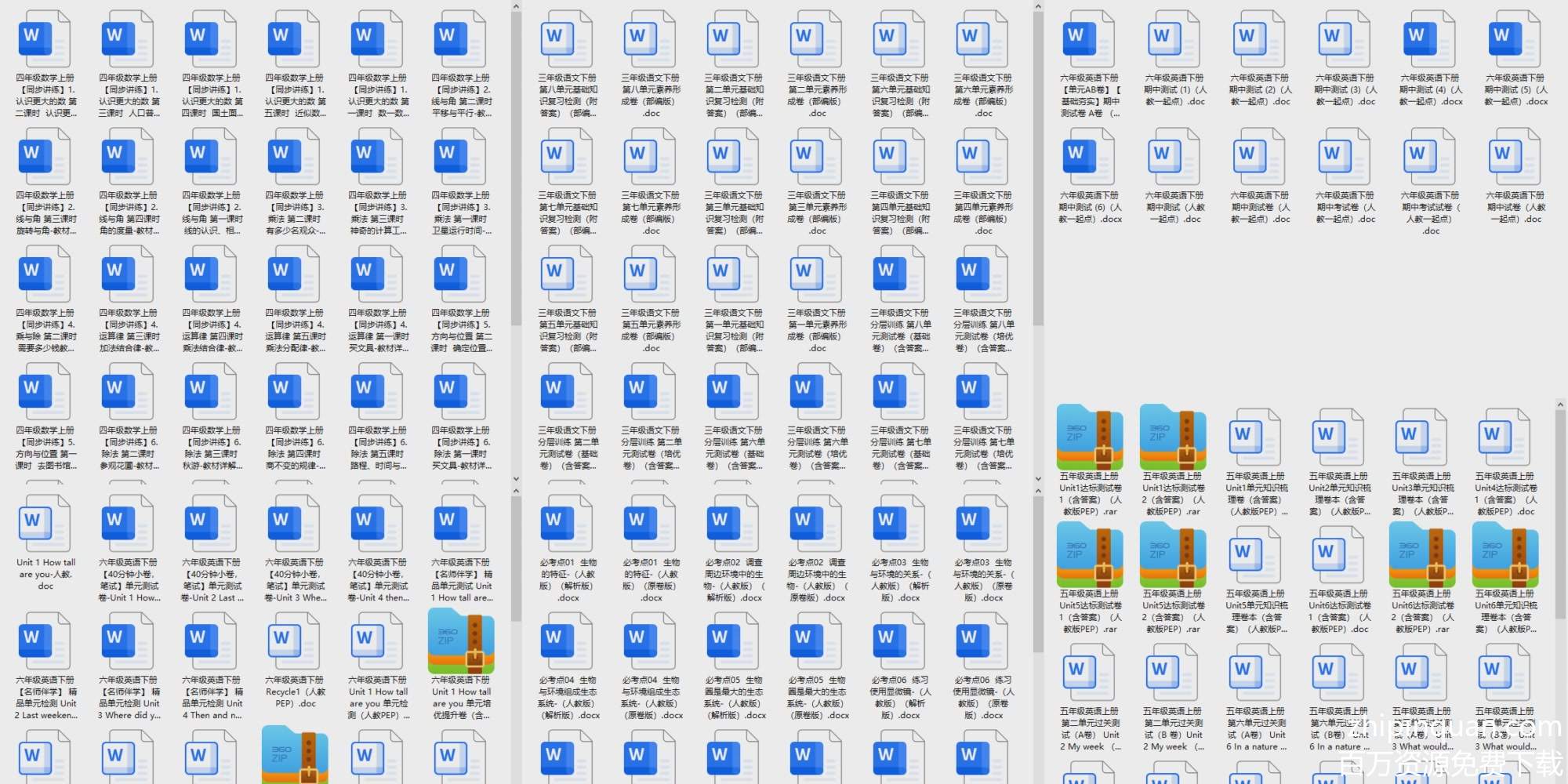Click file name 40分钟小卷 单元测试卷-Unit 4 then
Viewport: 1568px width, 784px height.
click(378, 580)
